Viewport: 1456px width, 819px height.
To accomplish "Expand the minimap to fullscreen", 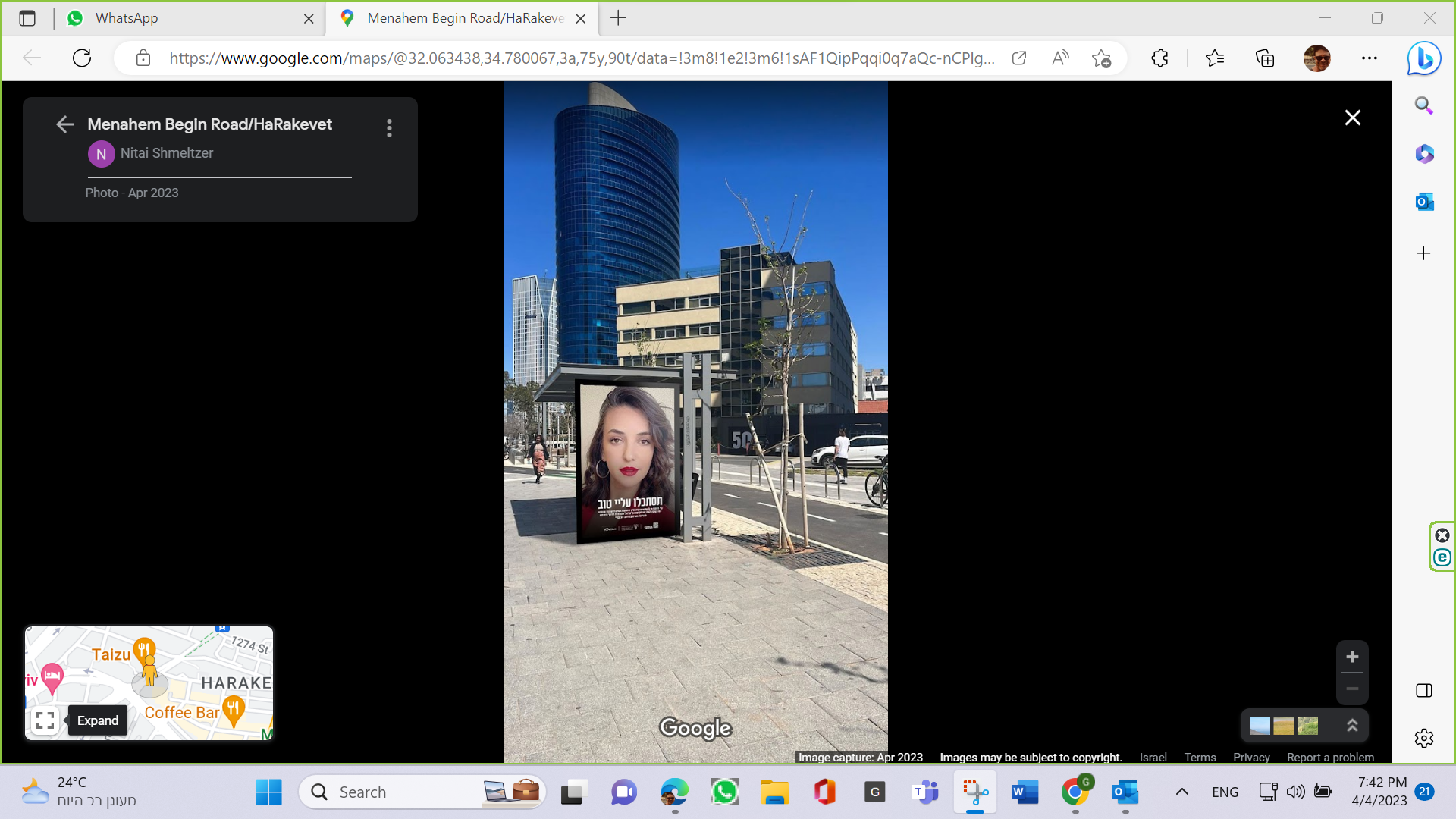I will pyautogui.click(x=45, y=720).
